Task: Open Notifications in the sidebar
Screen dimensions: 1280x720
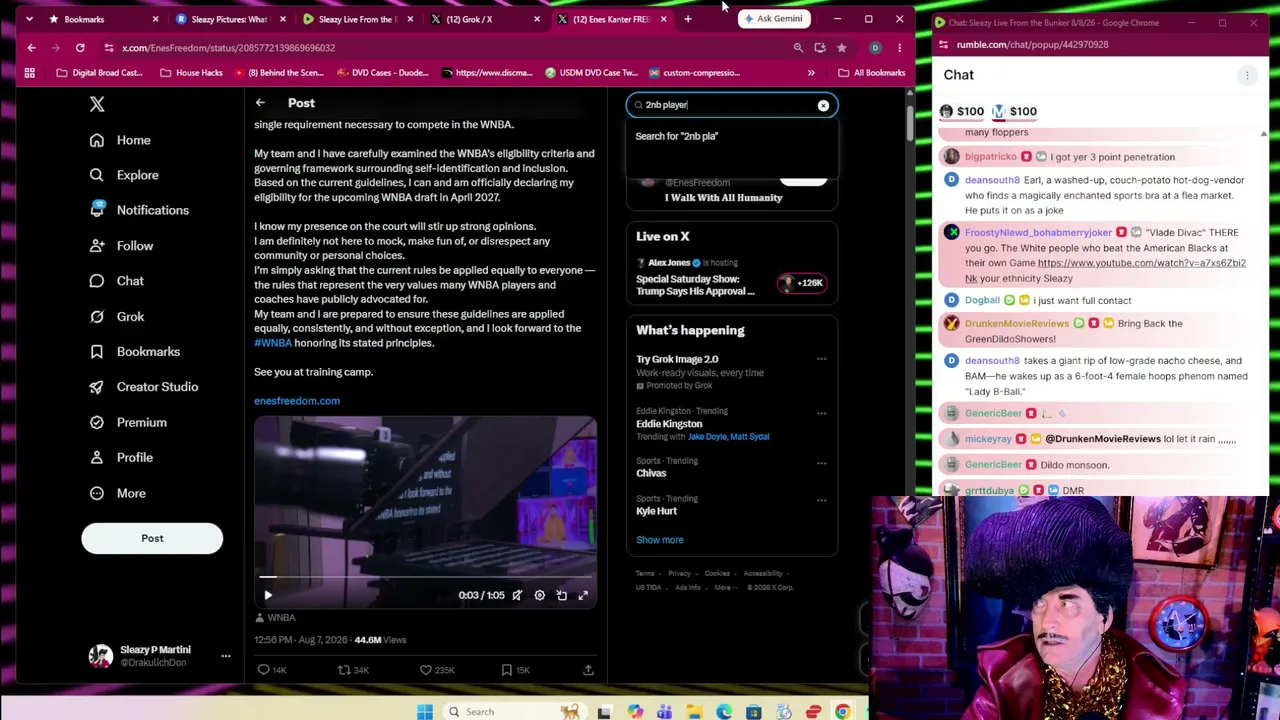Action: pos(139,210)
